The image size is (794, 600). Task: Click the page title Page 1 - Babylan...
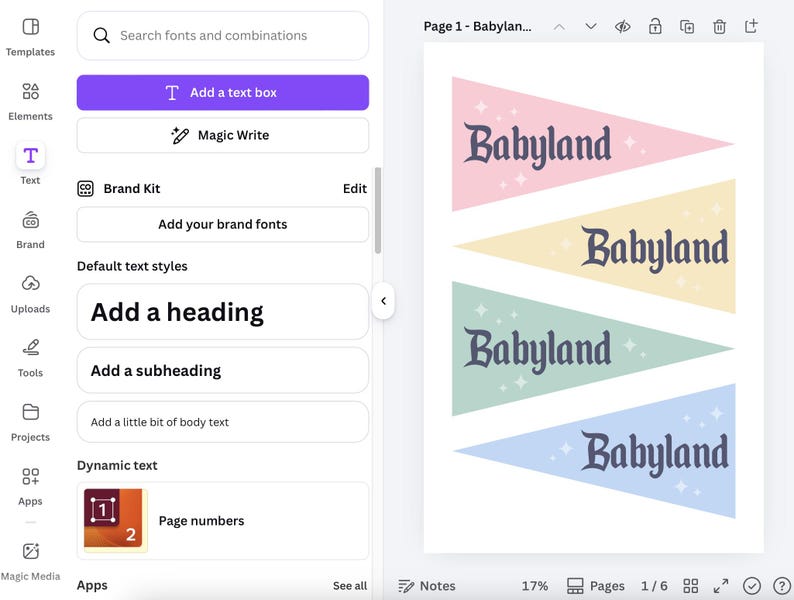tap(478, 26)
